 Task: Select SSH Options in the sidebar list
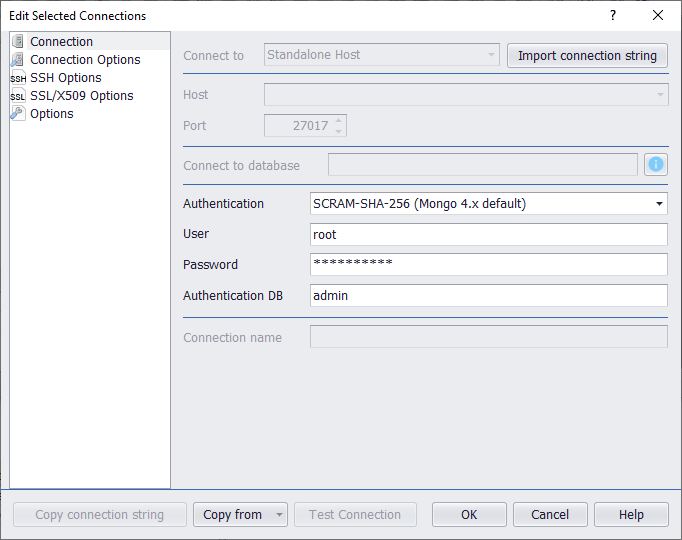(65, 78)
